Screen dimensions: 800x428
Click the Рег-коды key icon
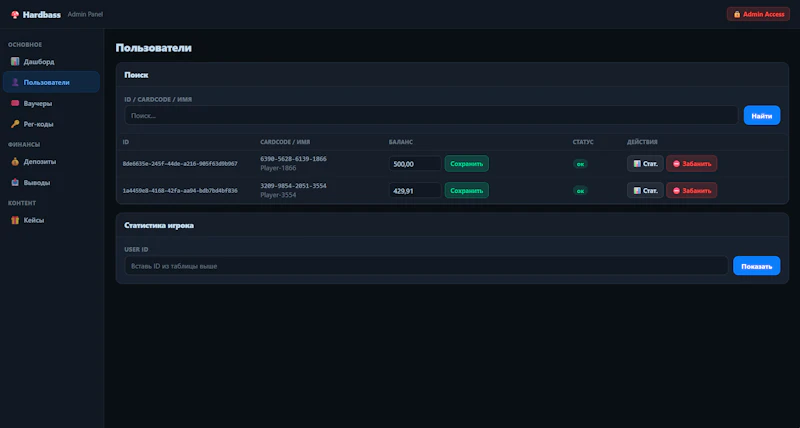pos(15,124)
